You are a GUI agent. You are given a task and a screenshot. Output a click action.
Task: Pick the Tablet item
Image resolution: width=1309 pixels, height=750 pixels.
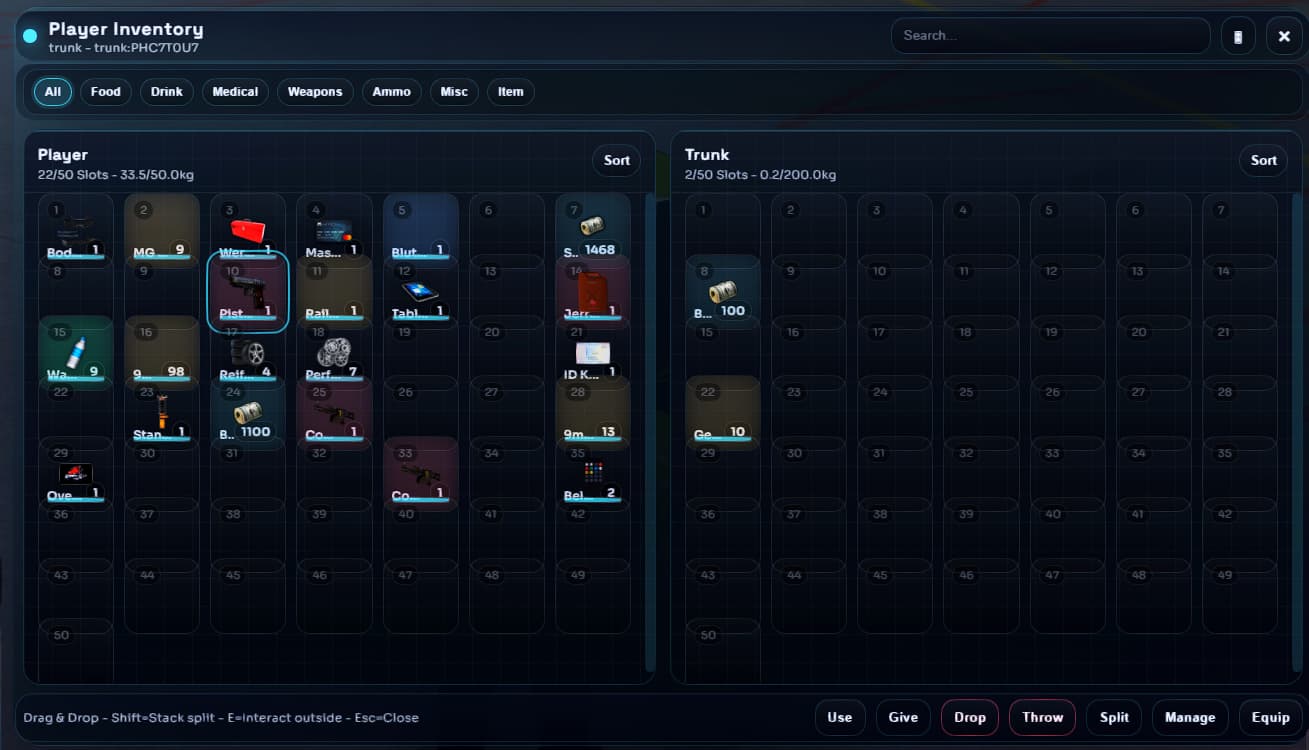[420, 291]
